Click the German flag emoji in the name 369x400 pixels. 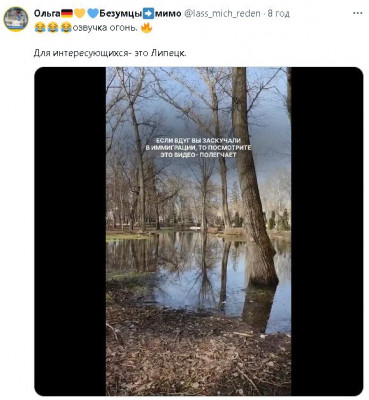pyautogui.click(x=67, y=13)
